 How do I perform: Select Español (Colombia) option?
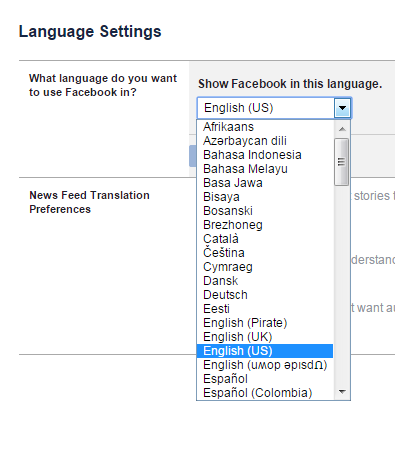[x=265, y=393]
